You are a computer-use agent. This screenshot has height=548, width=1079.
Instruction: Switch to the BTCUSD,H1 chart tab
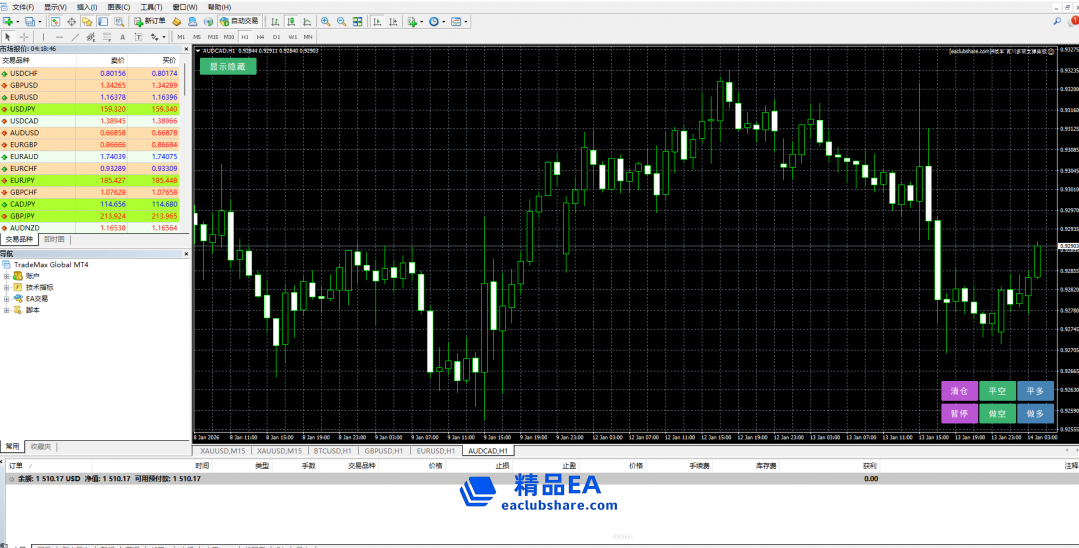pyautogui.click(x=332, y=451)
